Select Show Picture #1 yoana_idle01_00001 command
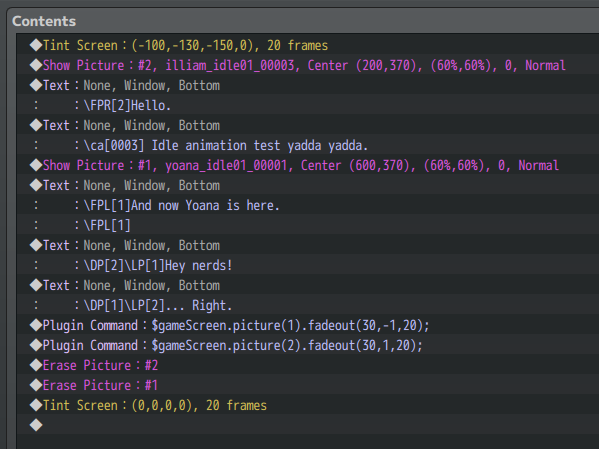 [308, 165]
